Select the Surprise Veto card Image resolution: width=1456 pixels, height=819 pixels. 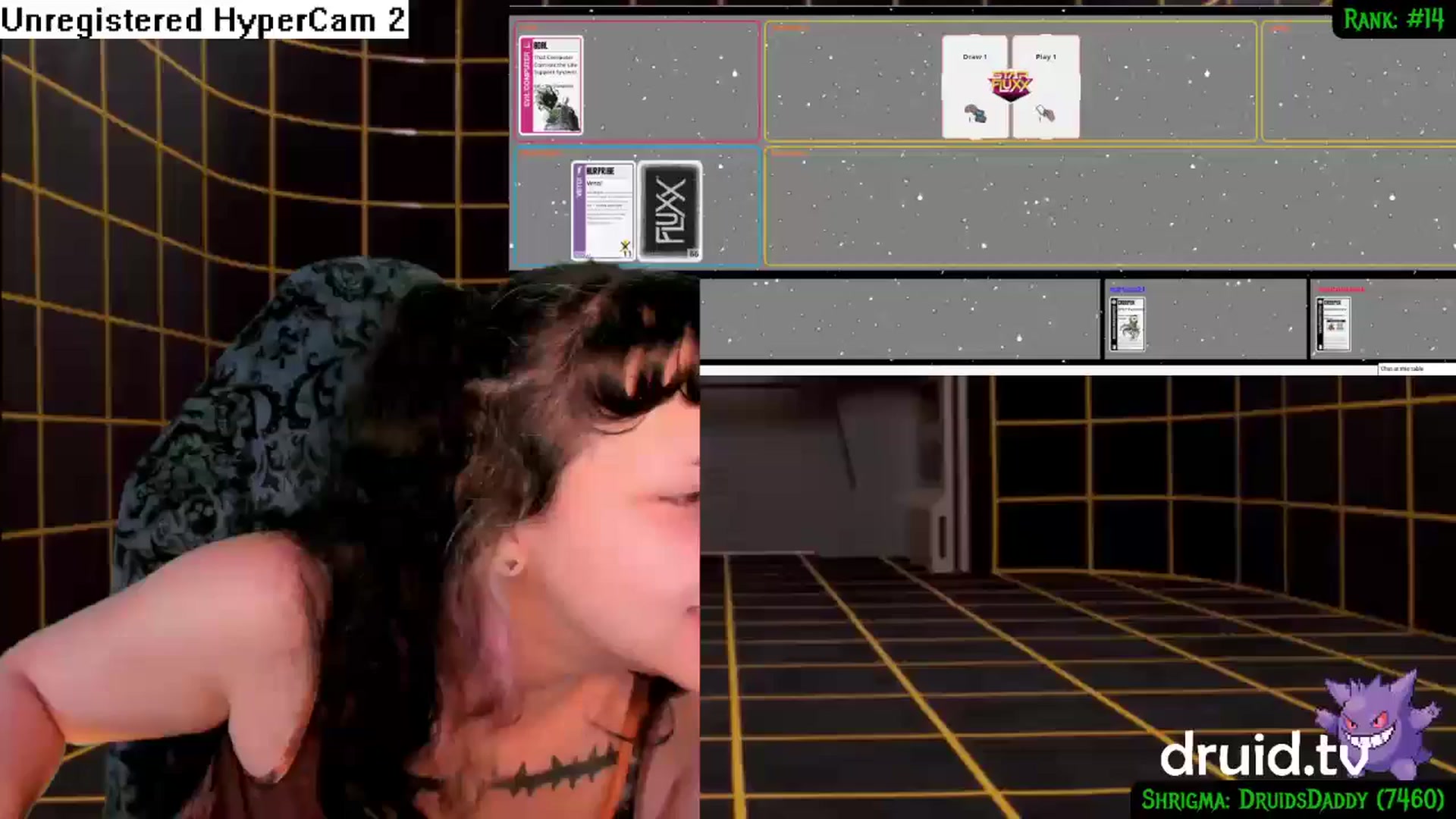coord(603,211)
